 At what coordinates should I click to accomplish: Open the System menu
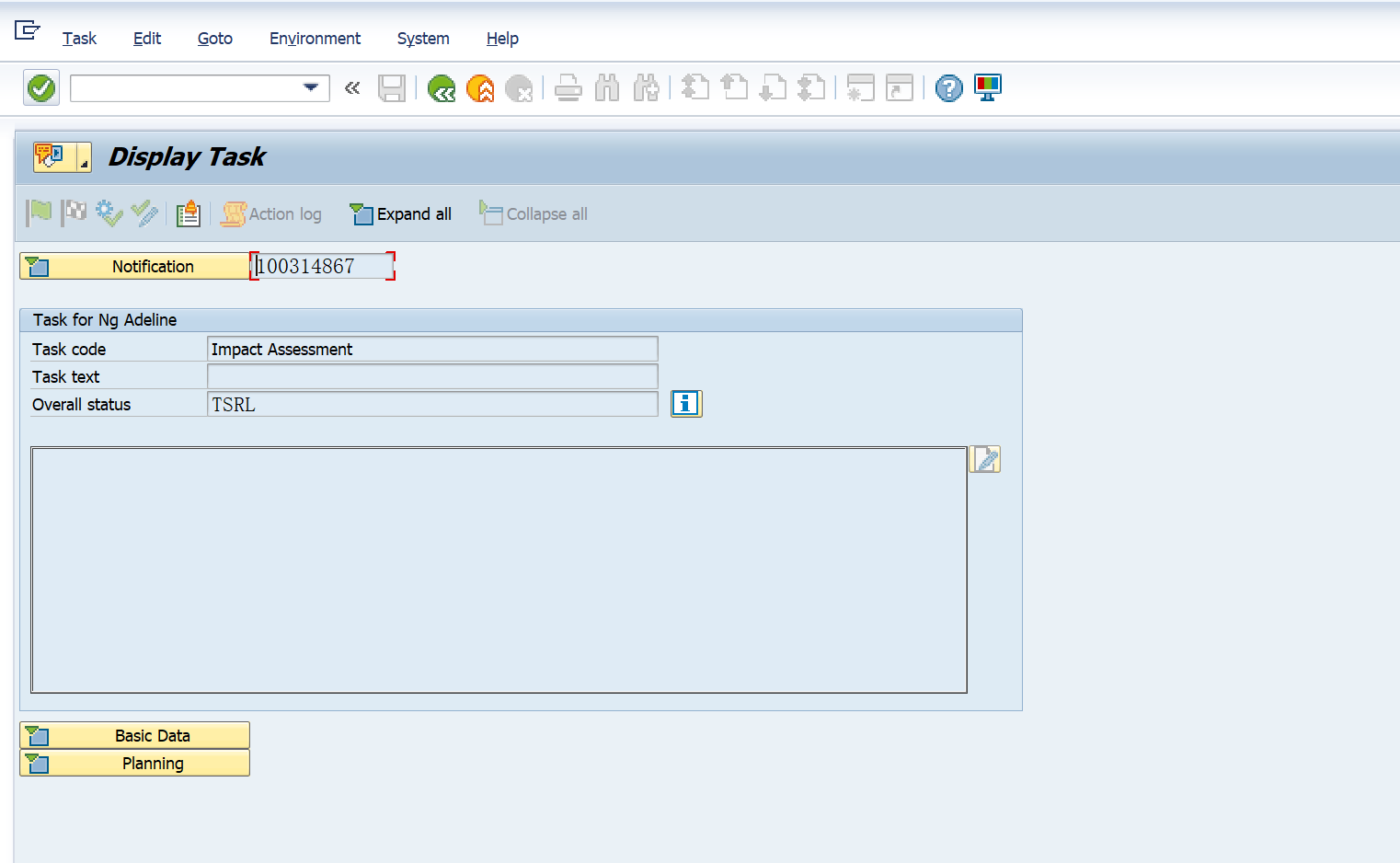tap(423, 39)
